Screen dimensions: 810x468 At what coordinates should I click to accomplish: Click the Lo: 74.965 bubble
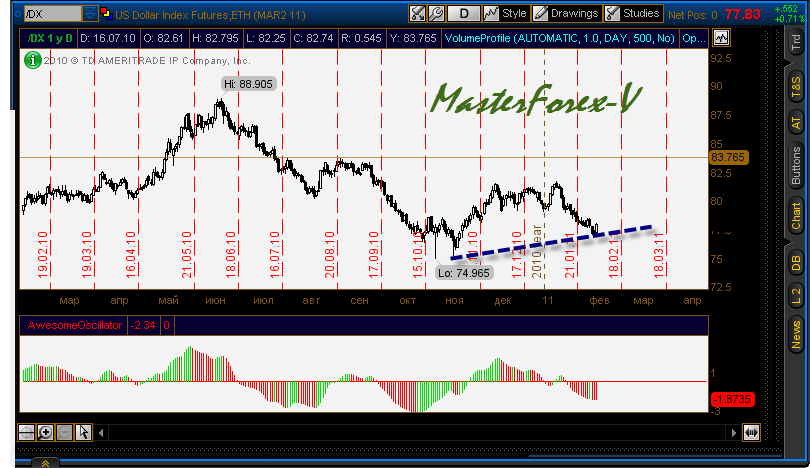click(463, 273)
